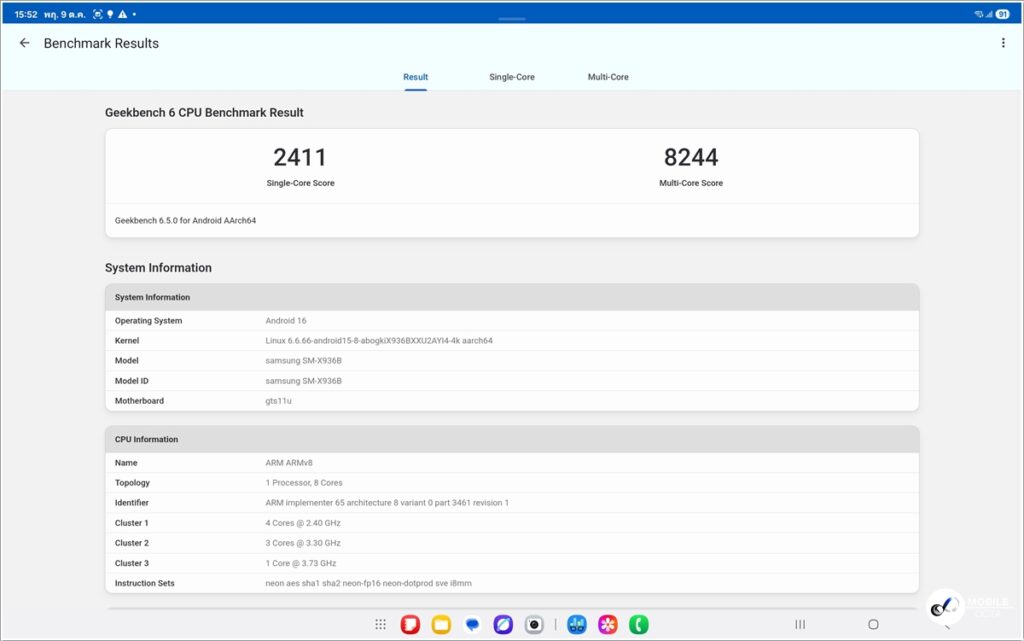Launch Samsung Internet browser from taskbar
Image resolution: width=1024 pixels, height=641 pixels.
[x=503, y=624]
